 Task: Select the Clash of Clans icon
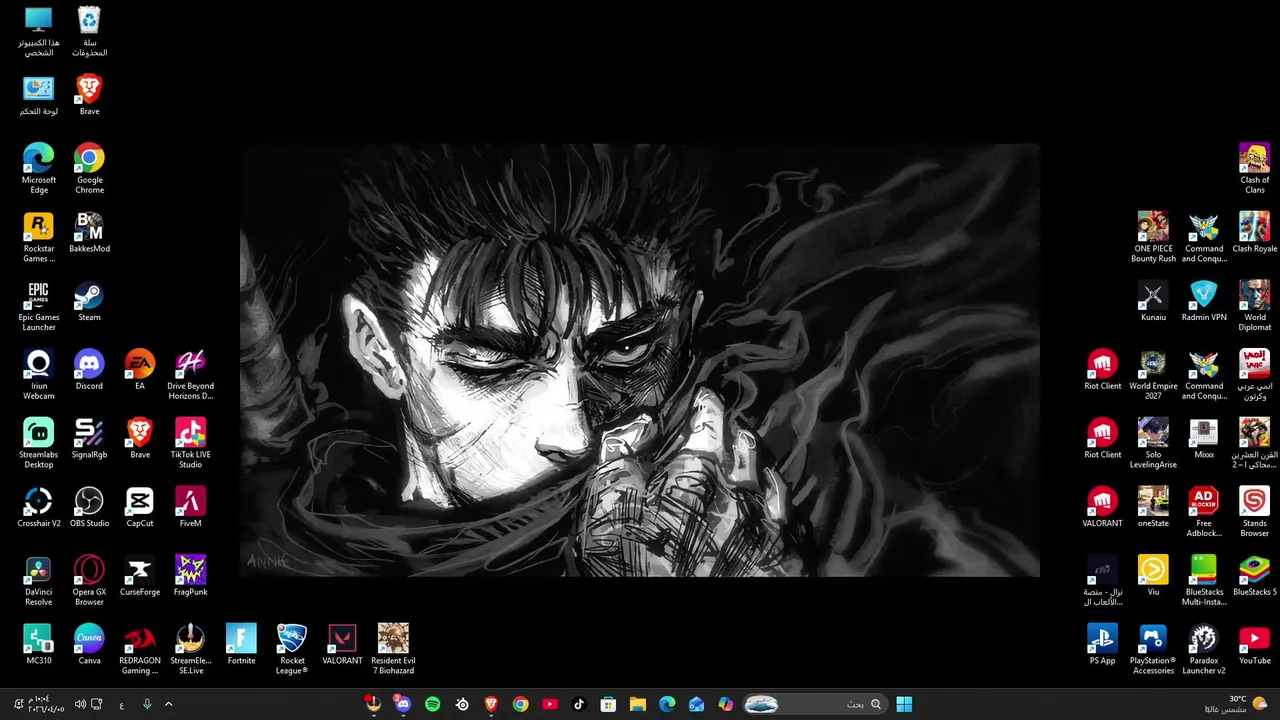(1254, 169)
